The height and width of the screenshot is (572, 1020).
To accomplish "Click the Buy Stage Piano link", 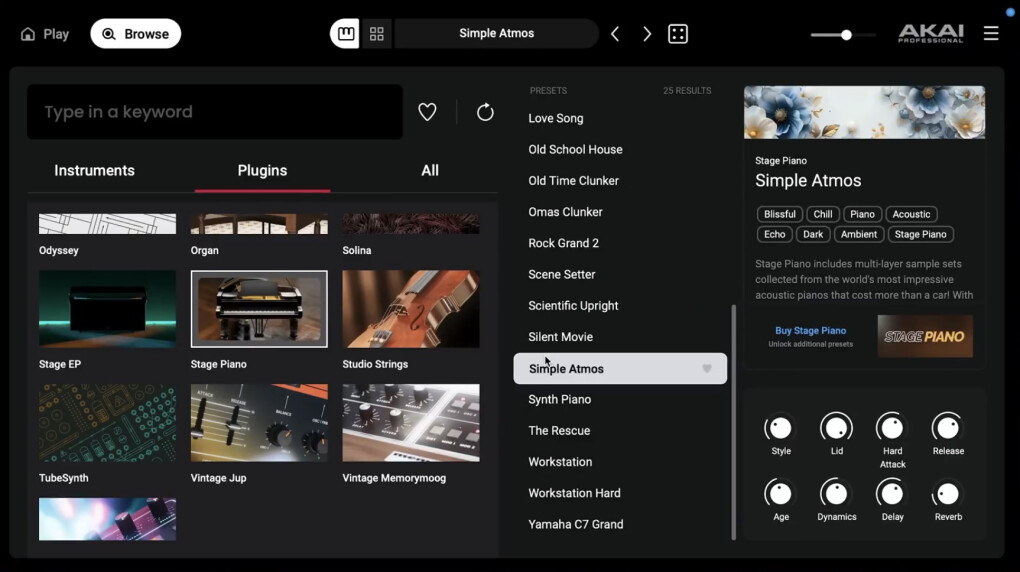I will click(x=810, y=331).
